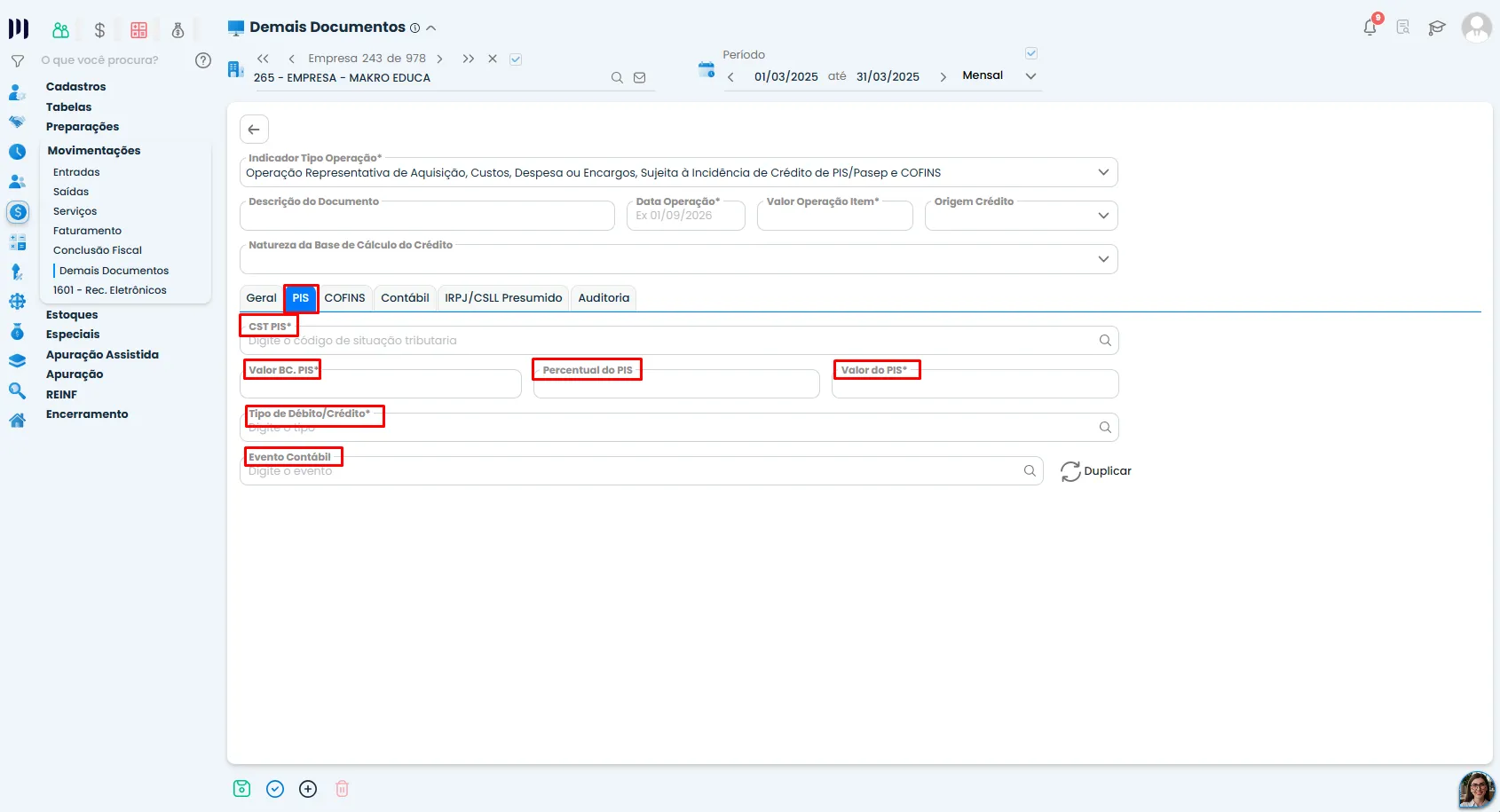Collapse the Demais Documentos title chevron
1500x812 pixels.
click(431, 28)
